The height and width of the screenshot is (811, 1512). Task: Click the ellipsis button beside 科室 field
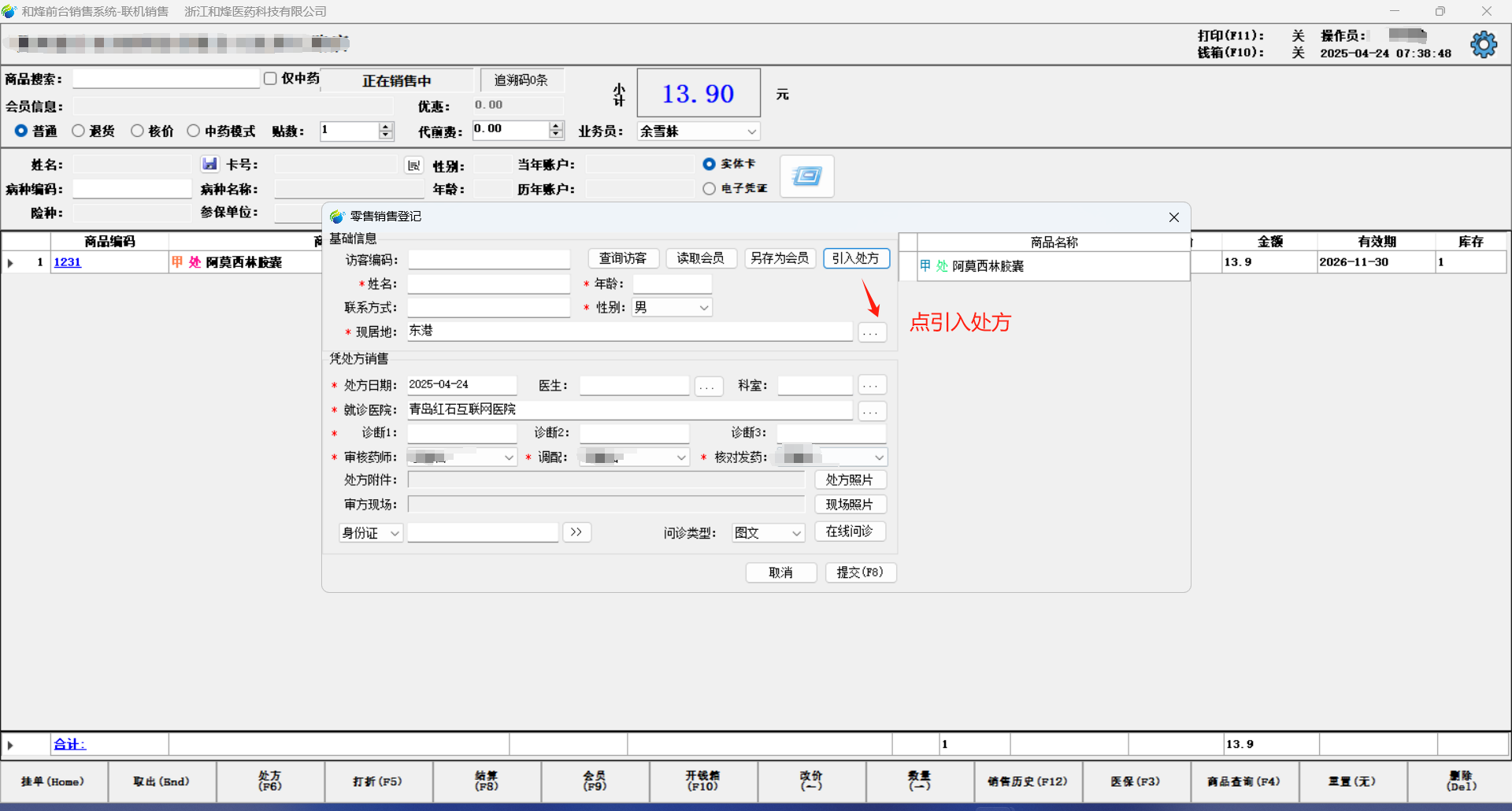pyautogui.click(x=872, y=386)
